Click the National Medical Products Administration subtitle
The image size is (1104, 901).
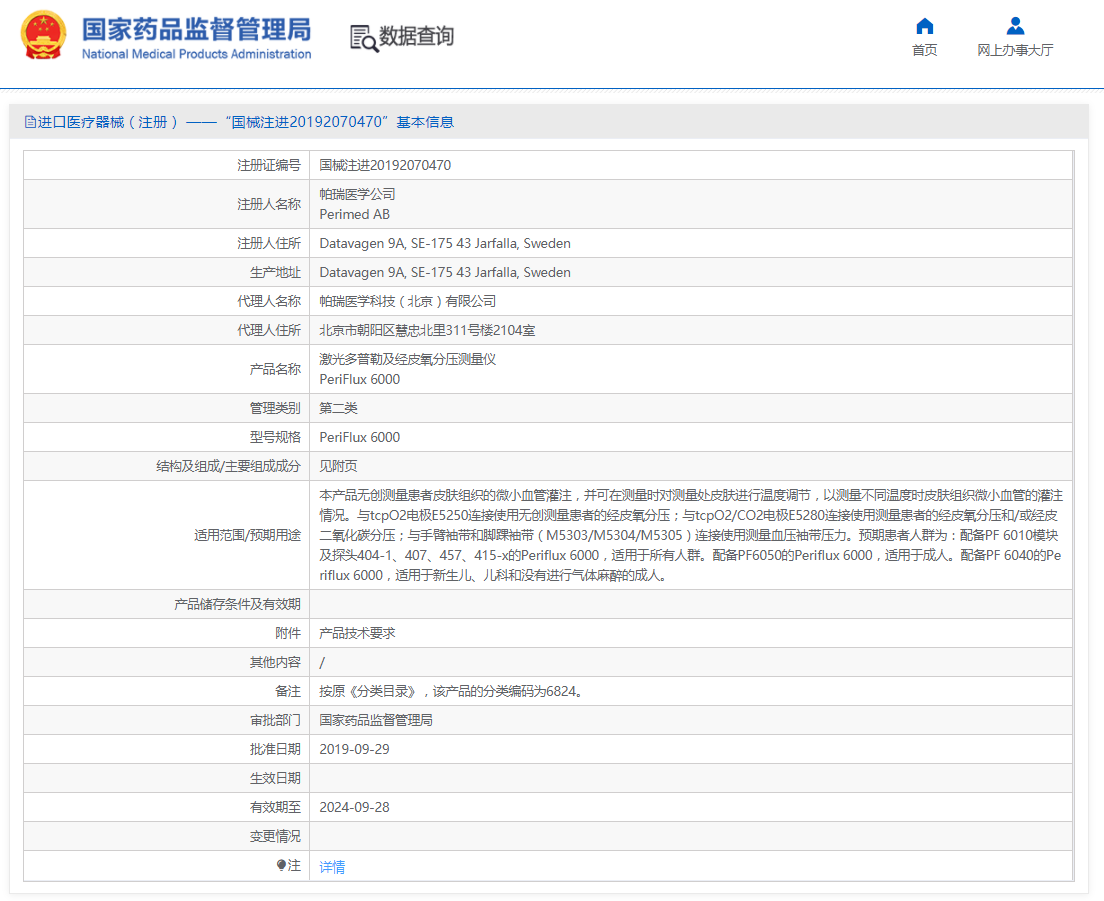(196, 54)
